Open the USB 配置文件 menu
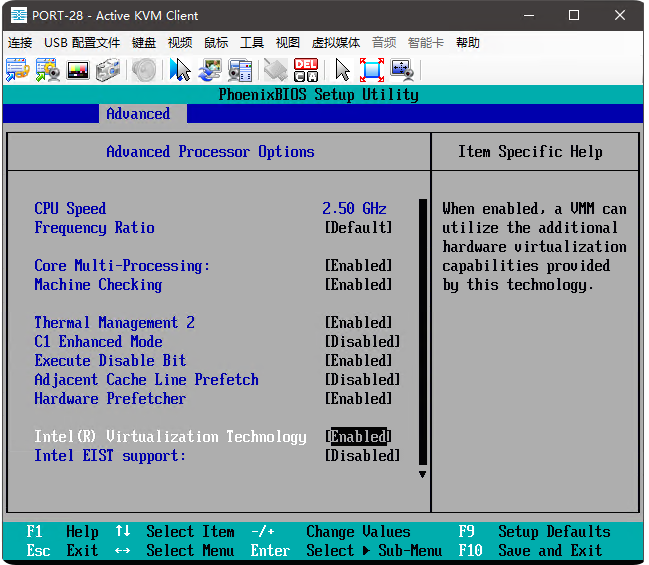Image resolution: width=649 pixels, height=565 pixels. tap(82, 43)
